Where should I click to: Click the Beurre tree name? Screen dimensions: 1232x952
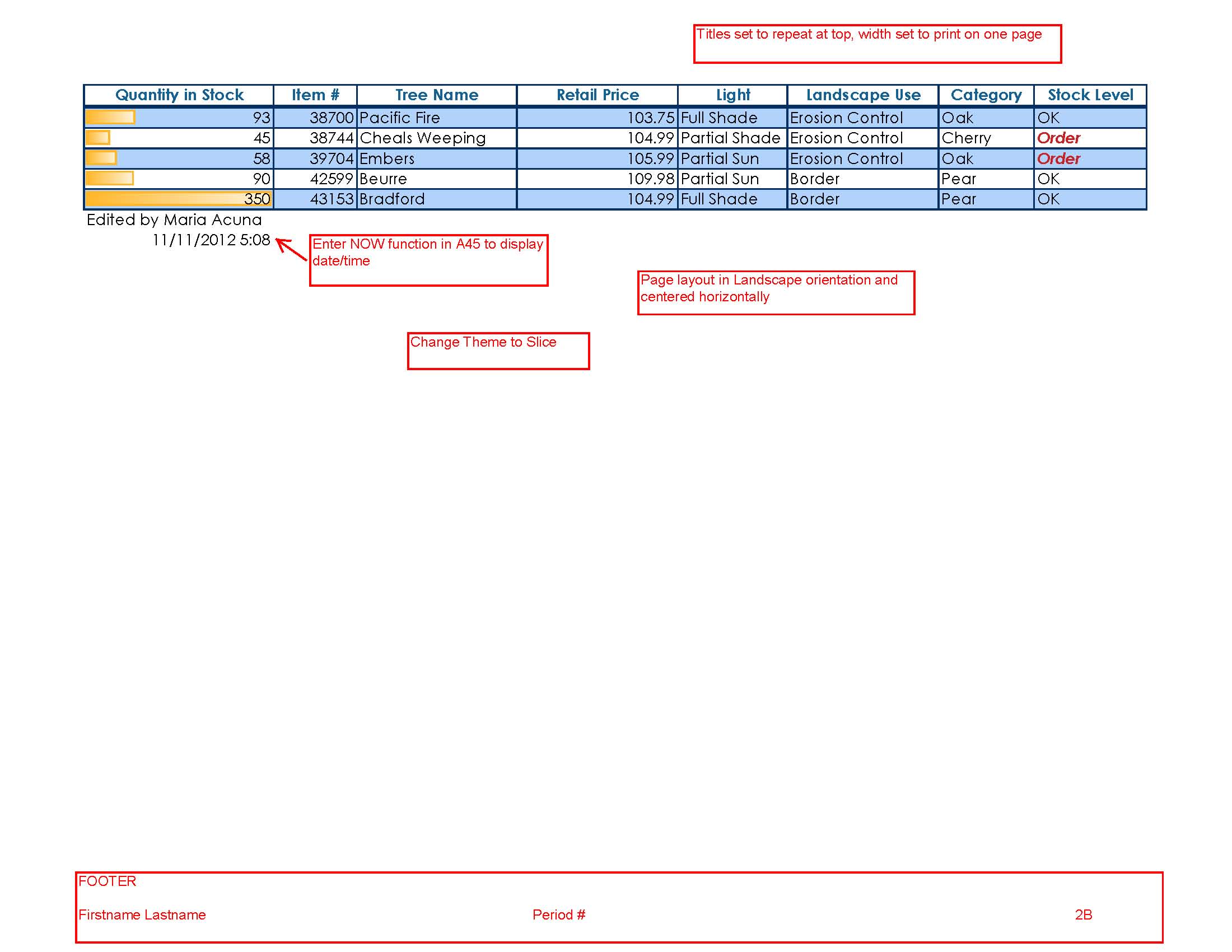437,179
